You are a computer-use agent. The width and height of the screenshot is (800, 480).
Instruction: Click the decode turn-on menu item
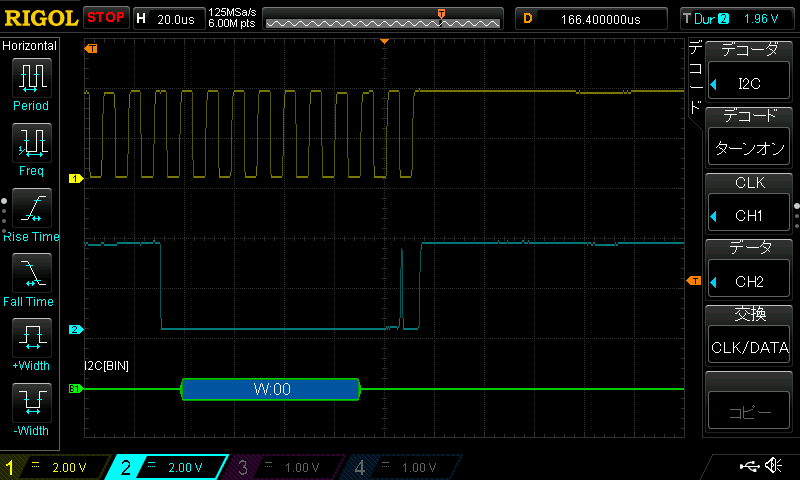[x=749, y=148]
